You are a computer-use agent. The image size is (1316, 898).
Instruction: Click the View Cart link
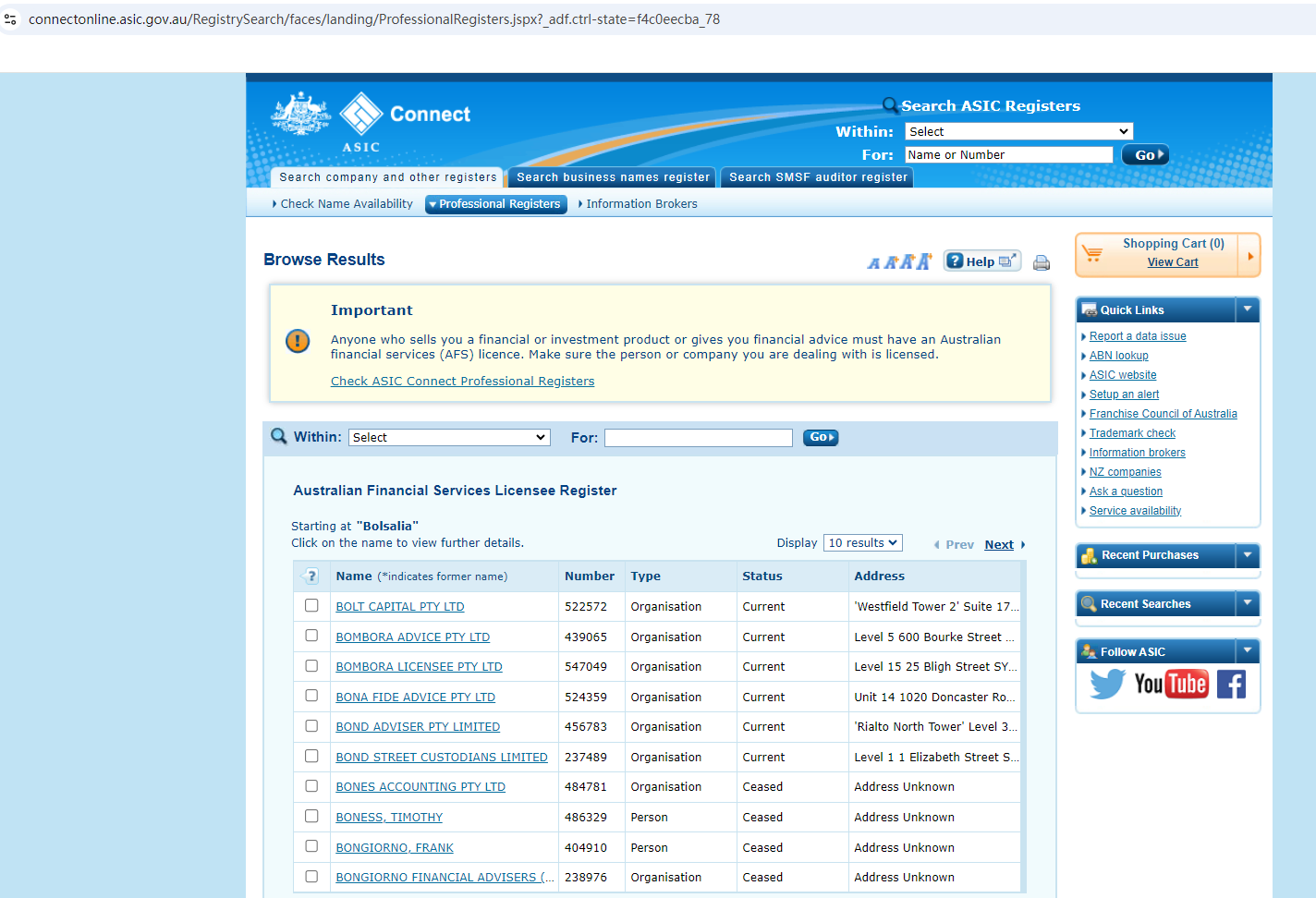[x=1173, y=262]
